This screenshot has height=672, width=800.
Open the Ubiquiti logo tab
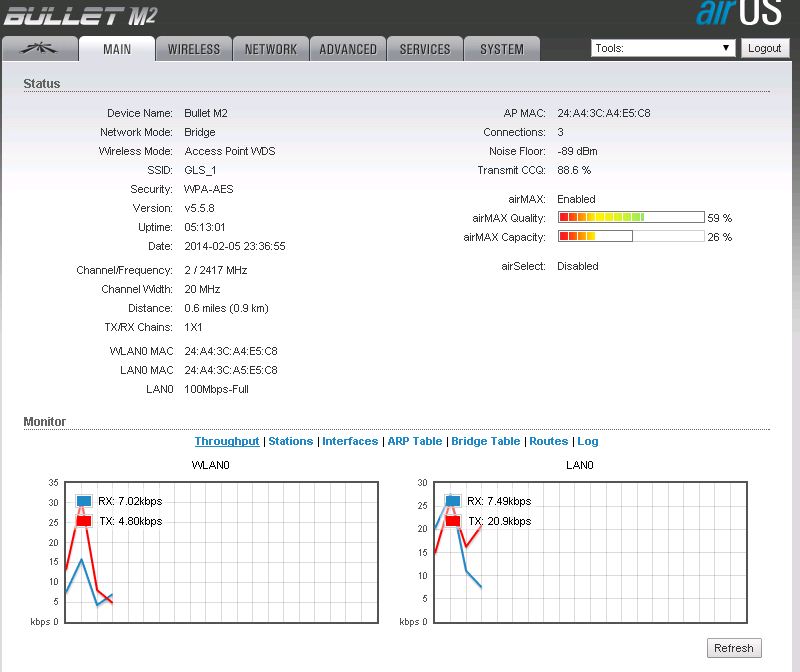click(x=40, y=49)
